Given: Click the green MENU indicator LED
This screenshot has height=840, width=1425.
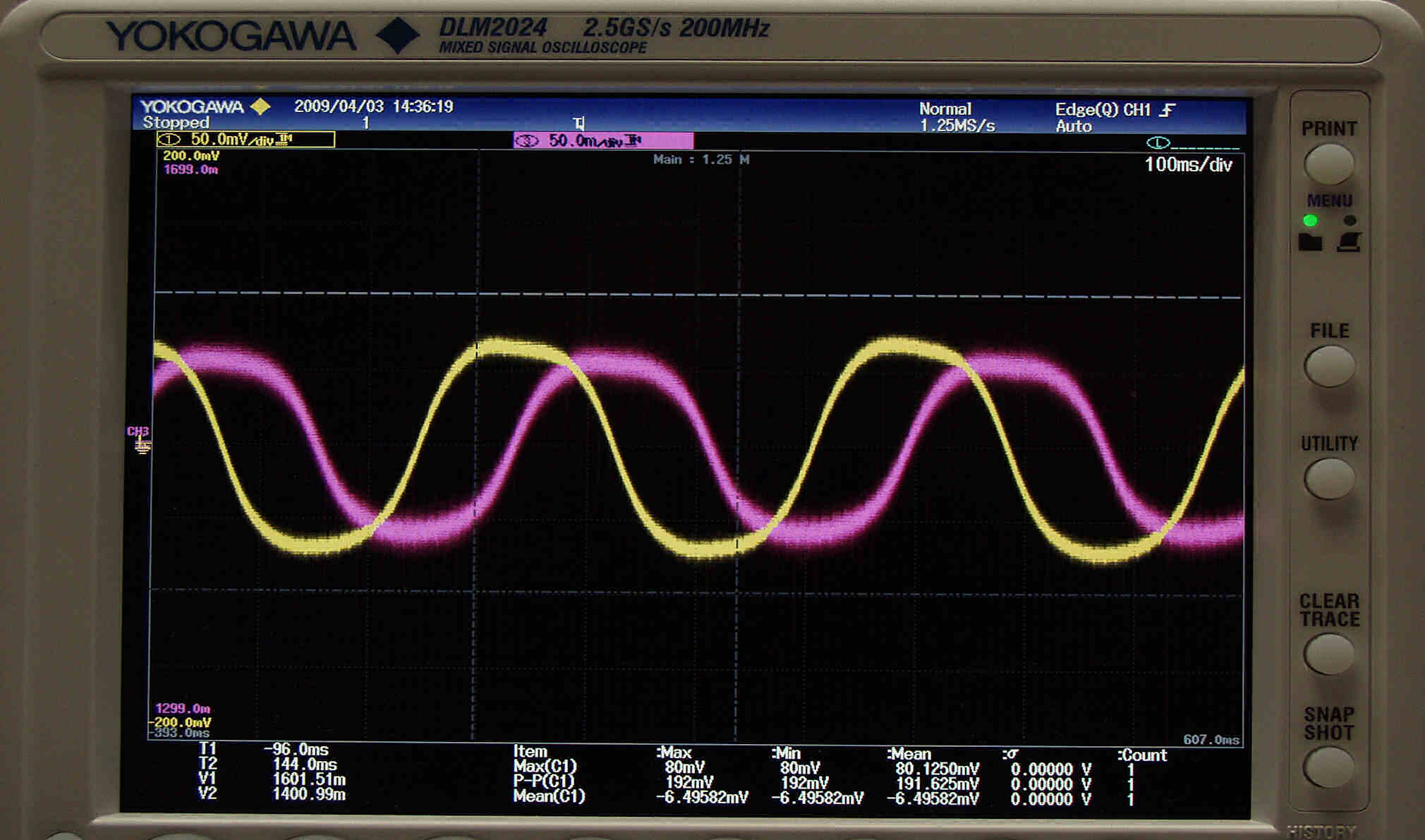Looking at the screenshot, I should tap(1310, 221).
